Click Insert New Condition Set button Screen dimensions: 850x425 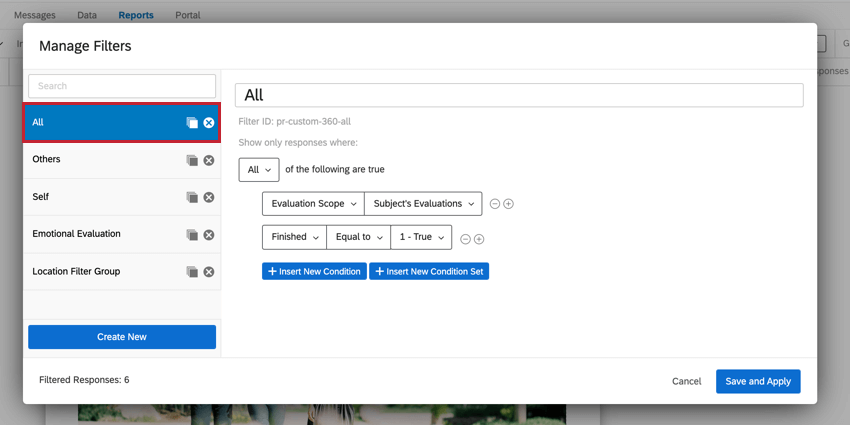pyautogui.click(x=429, y=272)
